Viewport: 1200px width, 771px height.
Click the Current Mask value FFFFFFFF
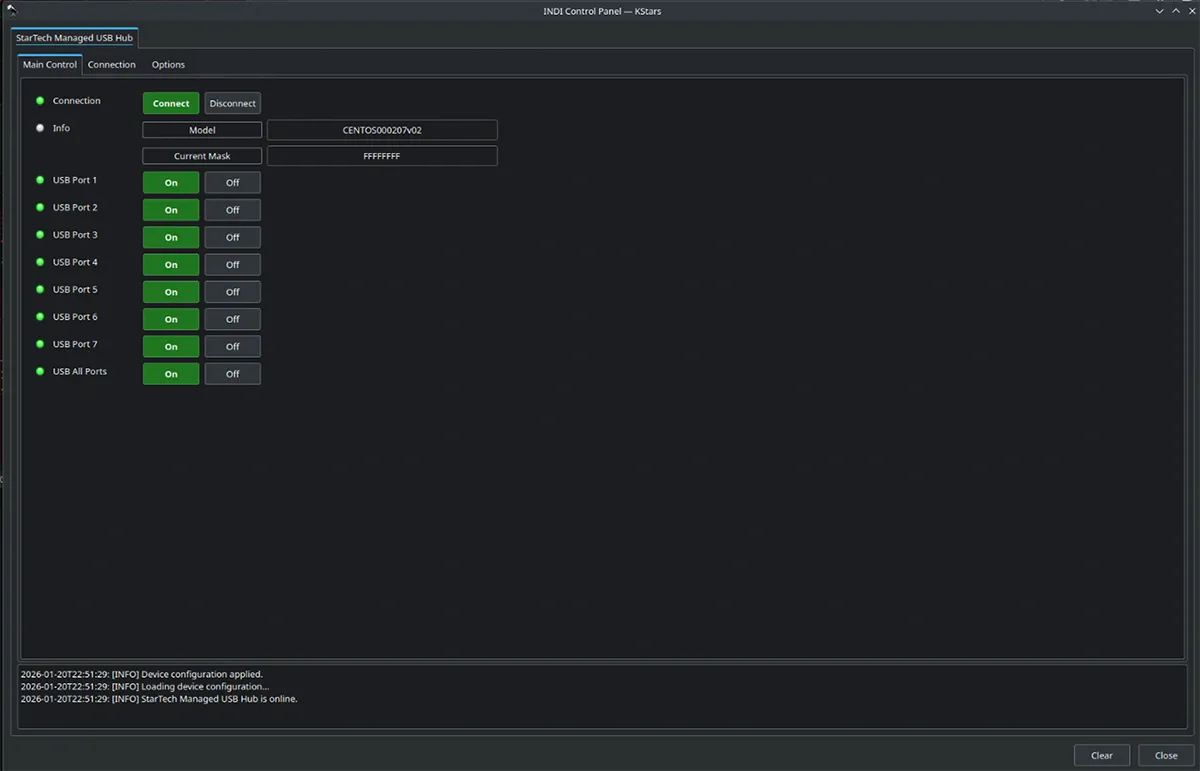pyautogui.click(x=382, y=156)
